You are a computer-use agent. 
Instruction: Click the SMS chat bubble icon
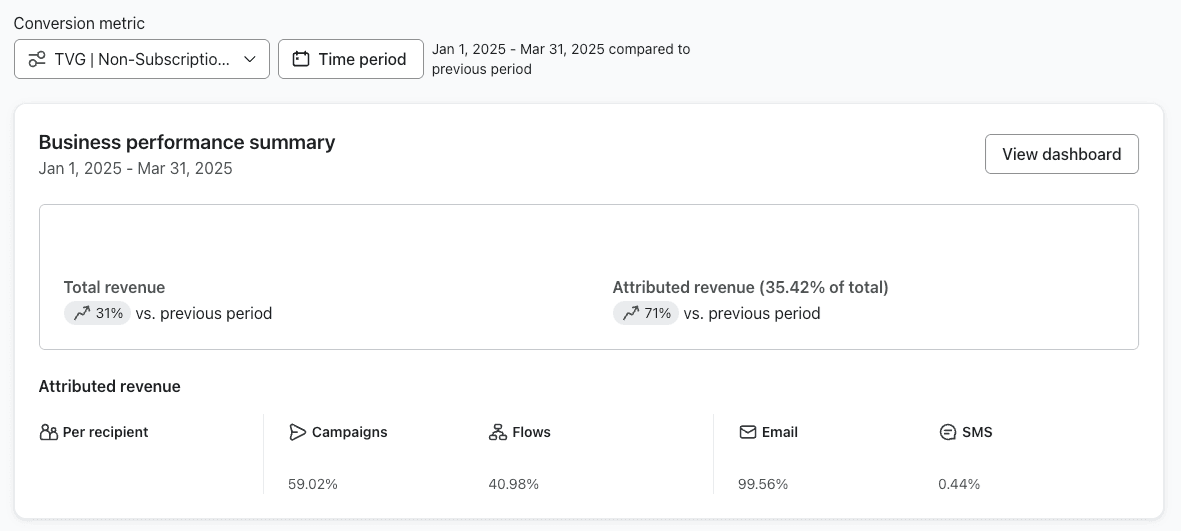tap(947, 432)
